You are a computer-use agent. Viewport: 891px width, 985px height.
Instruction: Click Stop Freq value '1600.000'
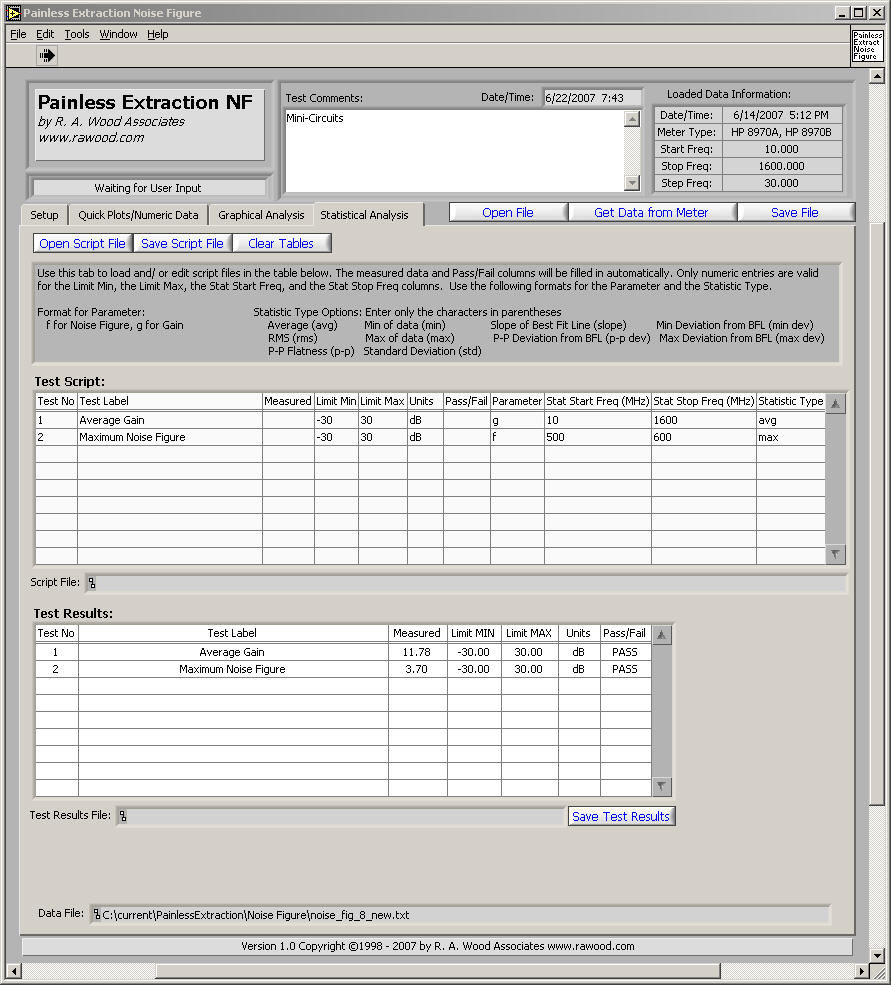[782, 166]
